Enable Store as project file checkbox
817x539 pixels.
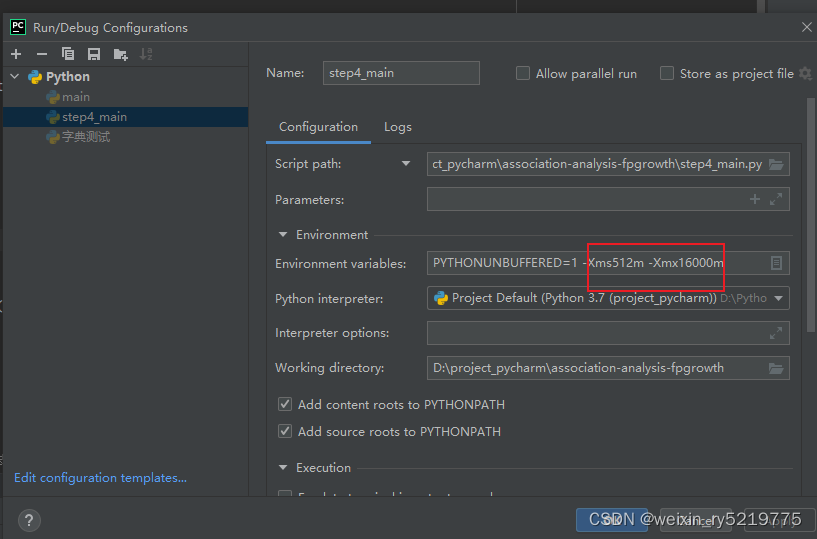(667, 74)
